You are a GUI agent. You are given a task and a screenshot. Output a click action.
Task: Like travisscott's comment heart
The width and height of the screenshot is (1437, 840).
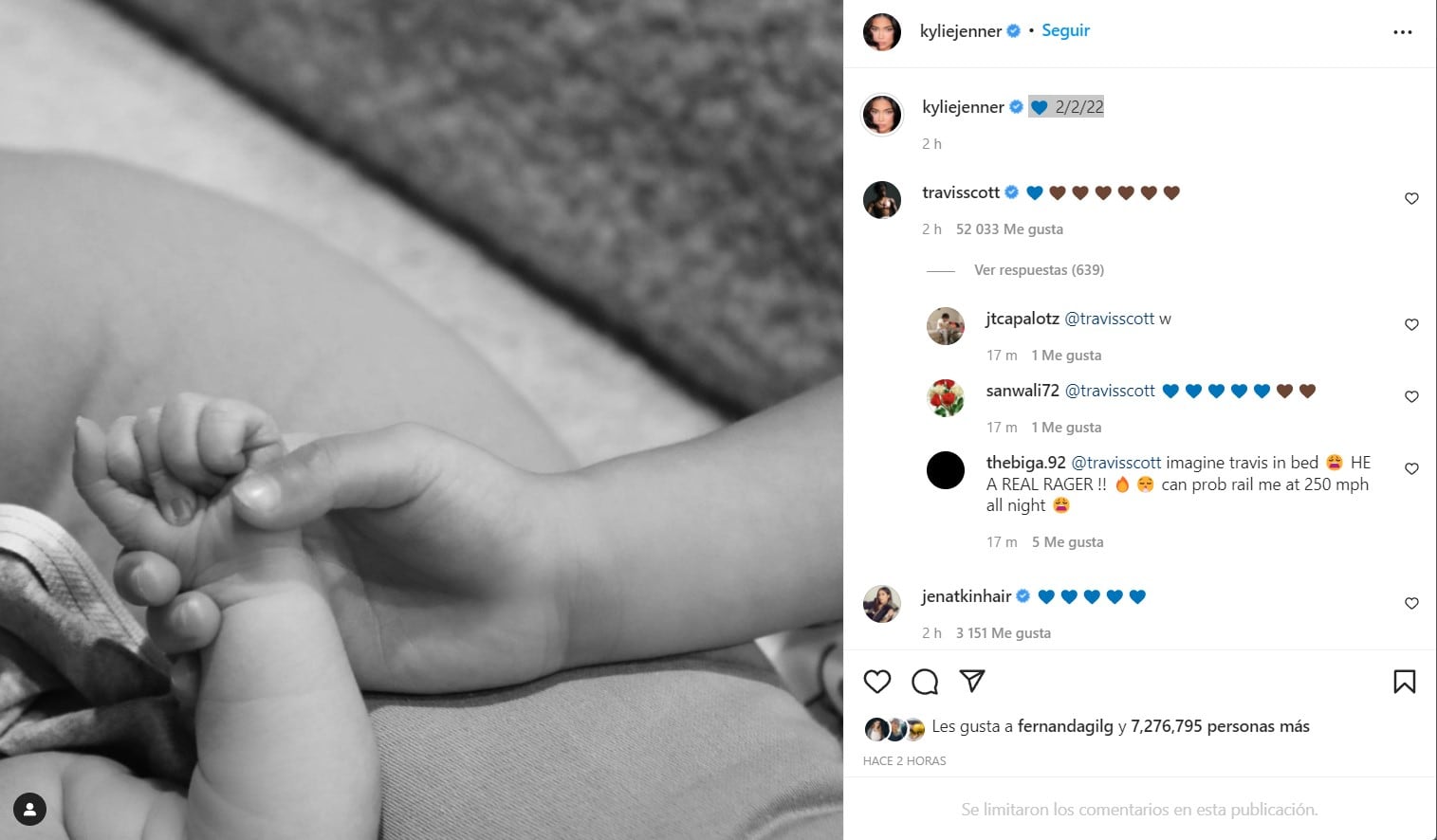click(1411, 198)
